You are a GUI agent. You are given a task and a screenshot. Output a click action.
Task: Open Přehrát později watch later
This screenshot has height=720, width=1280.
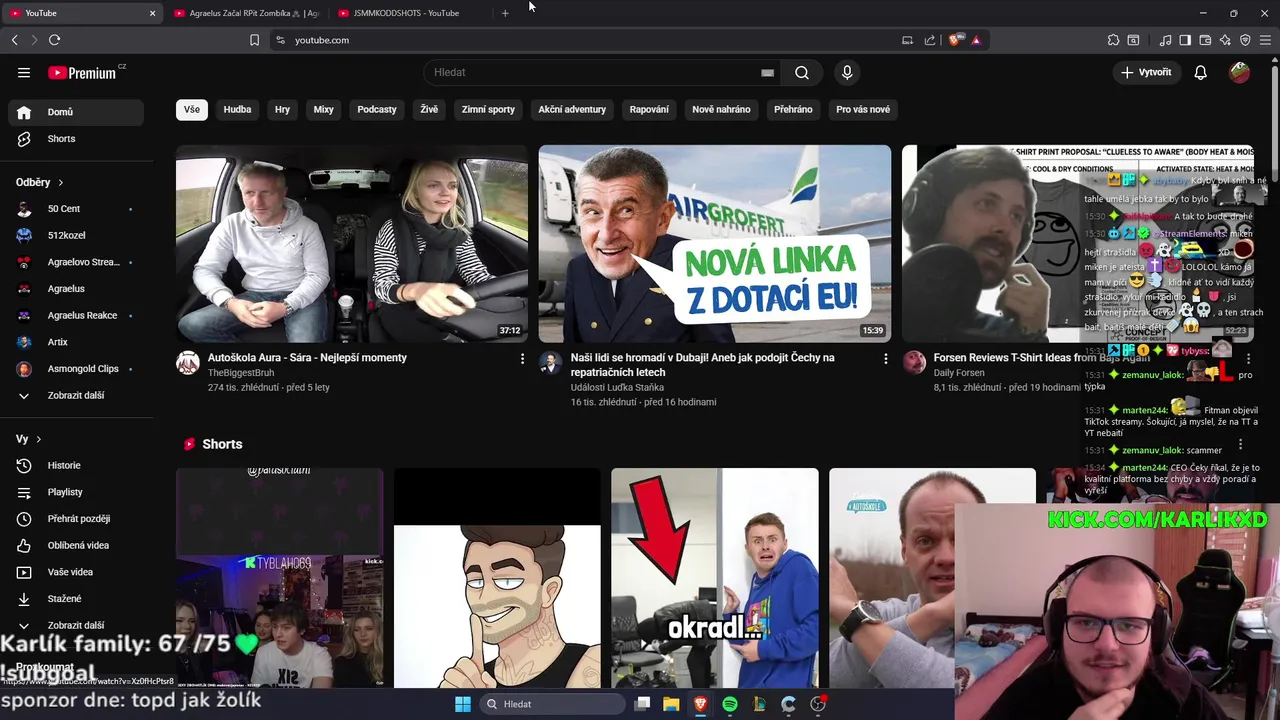point(76,519)
